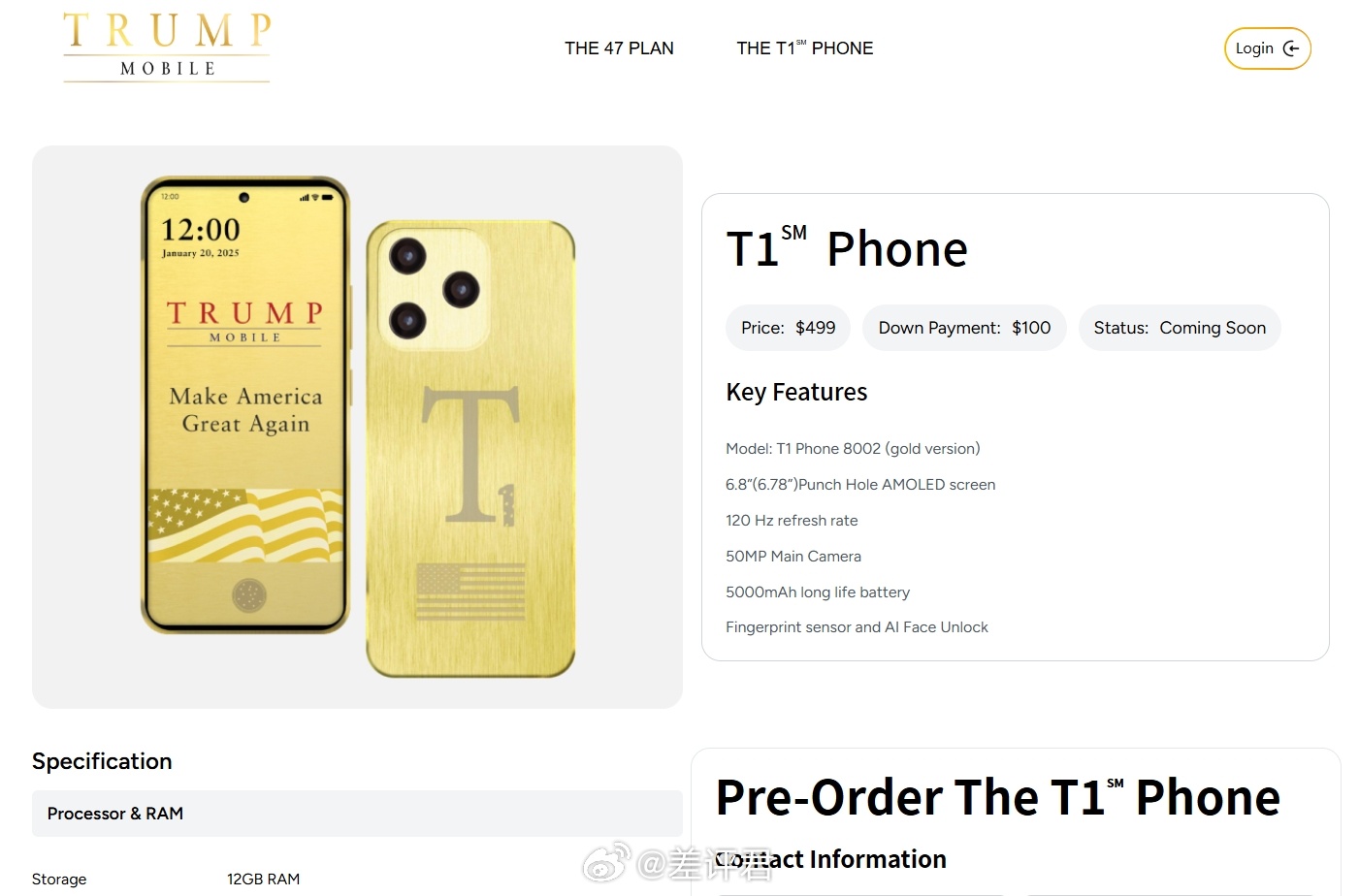The image size is (1359, 896).
Task: Click the round seal icon on phone screen
Action: [249, 594]
